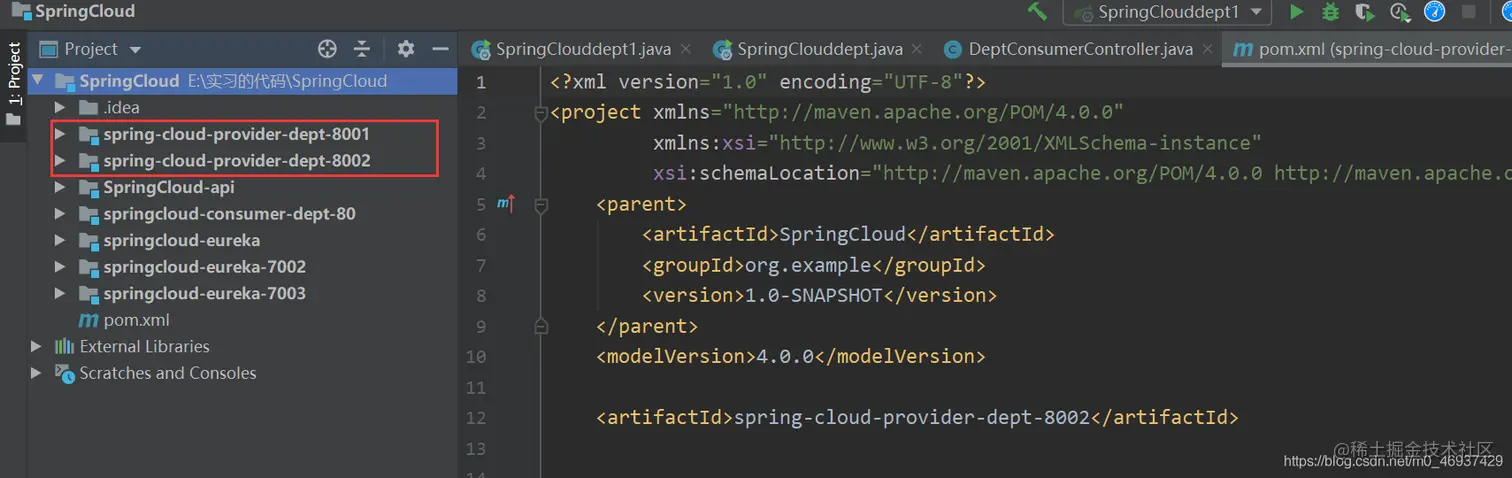Fold the project tag at line 2
Image resolution: width=1512 pixels, height=478 pixels.
[x=541, y=113]
